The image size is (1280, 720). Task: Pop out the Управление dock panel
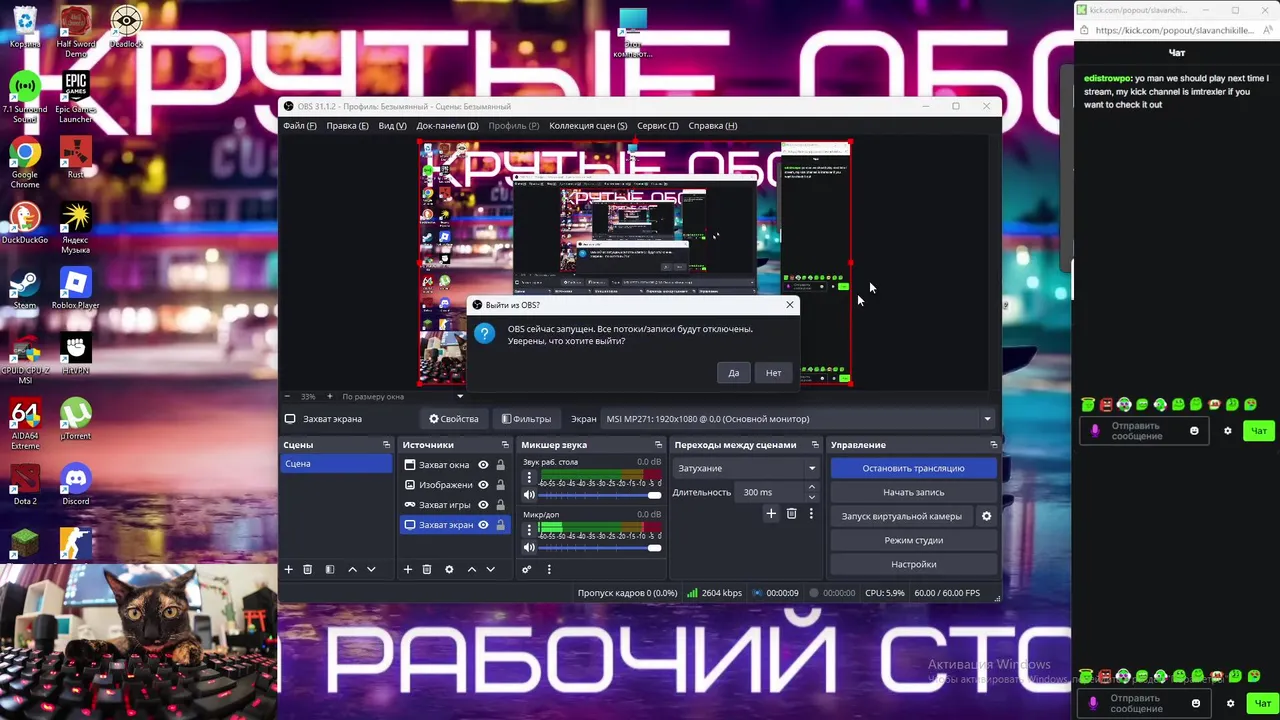point(993,444)
